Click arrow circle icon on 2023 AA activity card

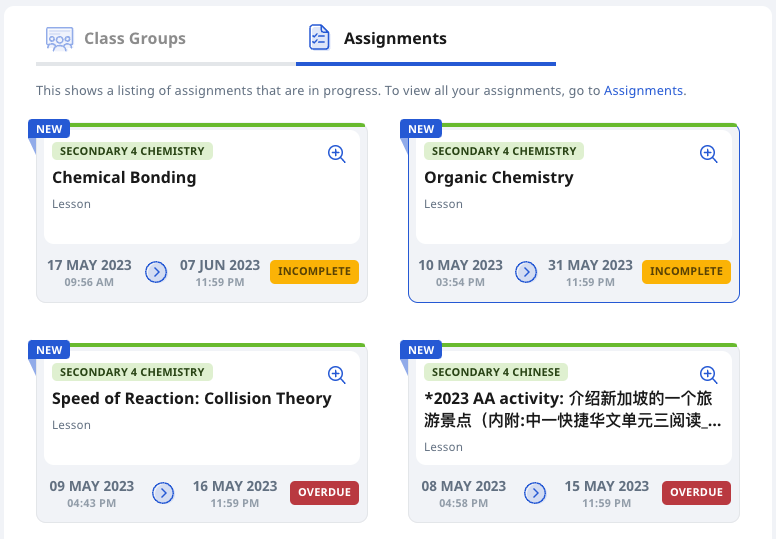(x=535, y=493)
